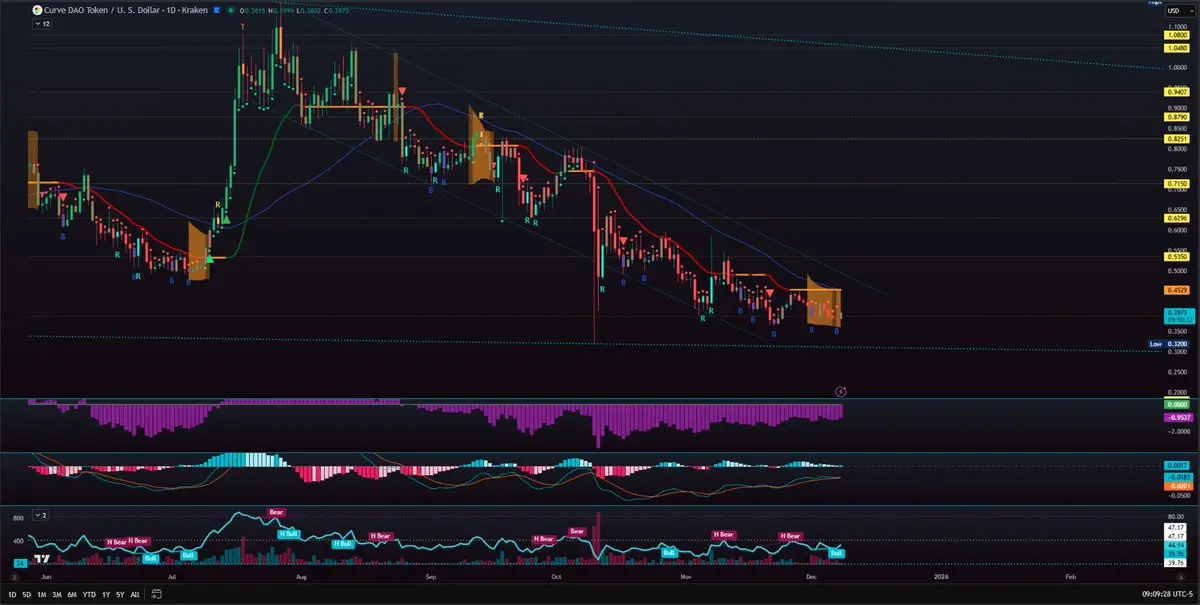Image resolution: width=1200 pixels, height=605 pixels.
Task: Click the round event marker above the histogram
Action: coord(842,390)
